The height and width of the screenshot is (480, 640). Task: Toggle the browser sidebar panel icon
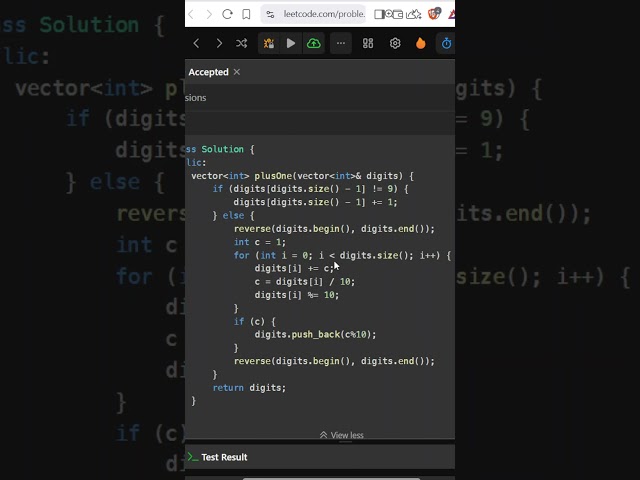click(x=379, y=14)
